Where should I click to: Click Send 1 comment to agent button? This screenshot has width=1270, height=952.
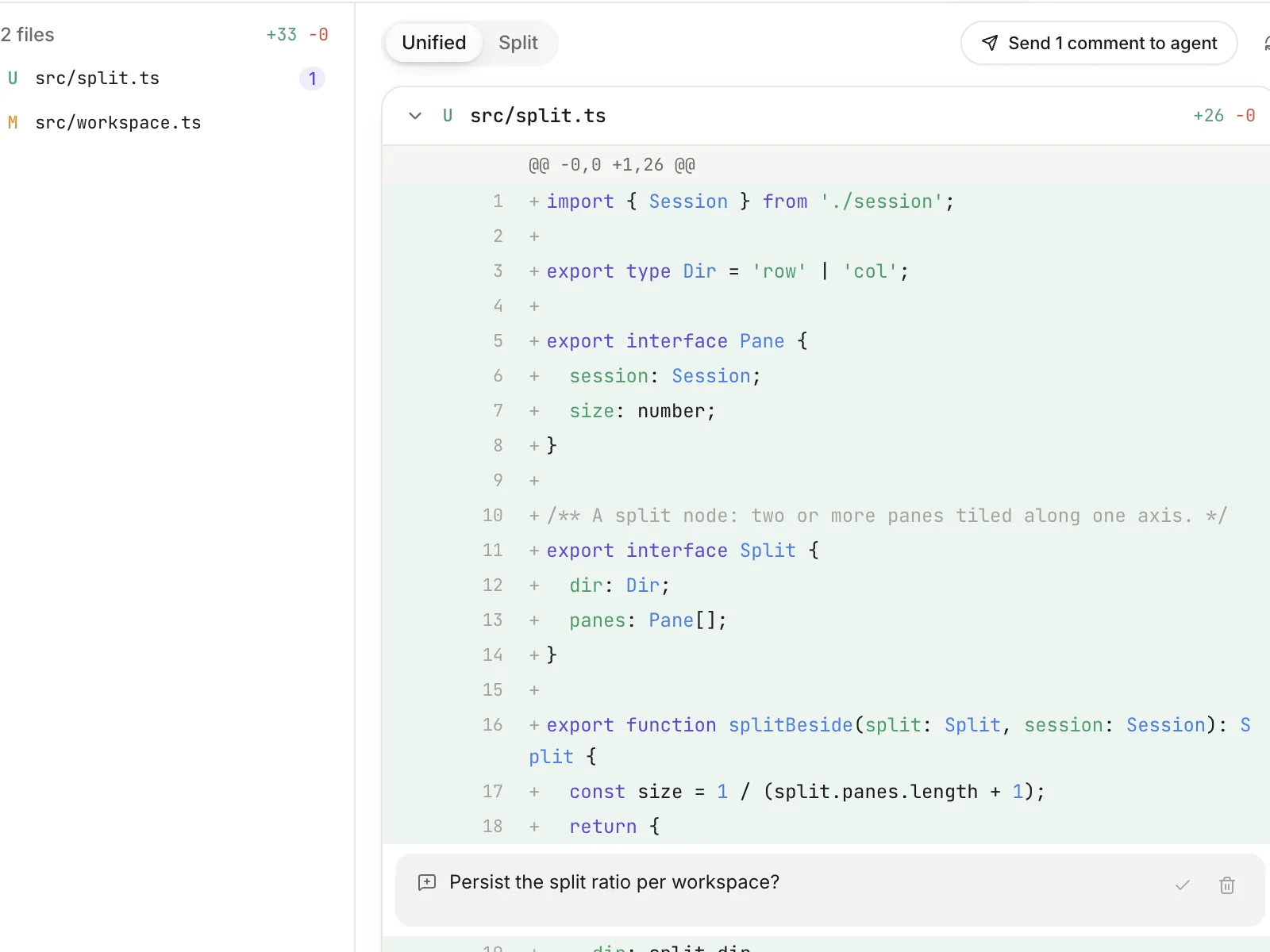1099,43
